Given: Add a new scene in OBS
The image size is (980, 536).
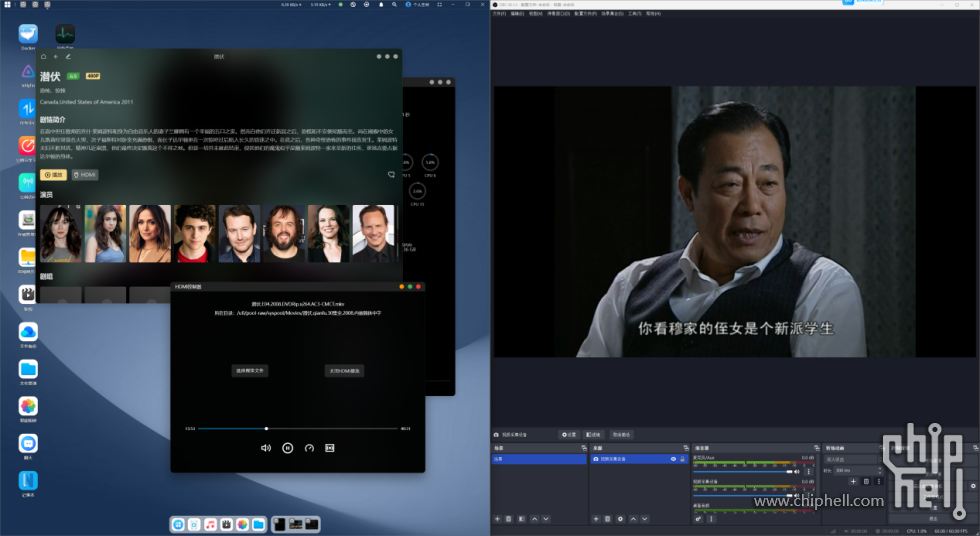Looking at the screenshot, I should pyautogui.click(x=498, y=519).
